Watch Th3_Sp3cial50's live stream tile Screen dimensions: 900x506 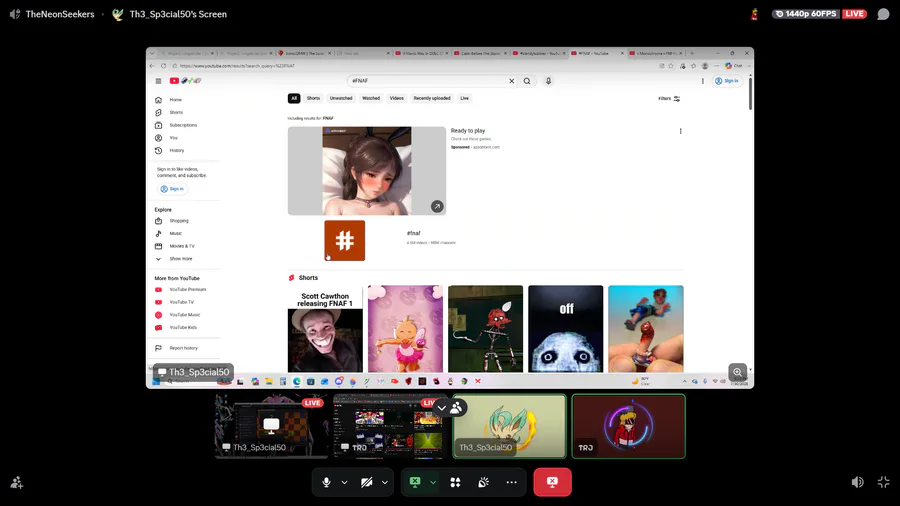click(271, 426)
